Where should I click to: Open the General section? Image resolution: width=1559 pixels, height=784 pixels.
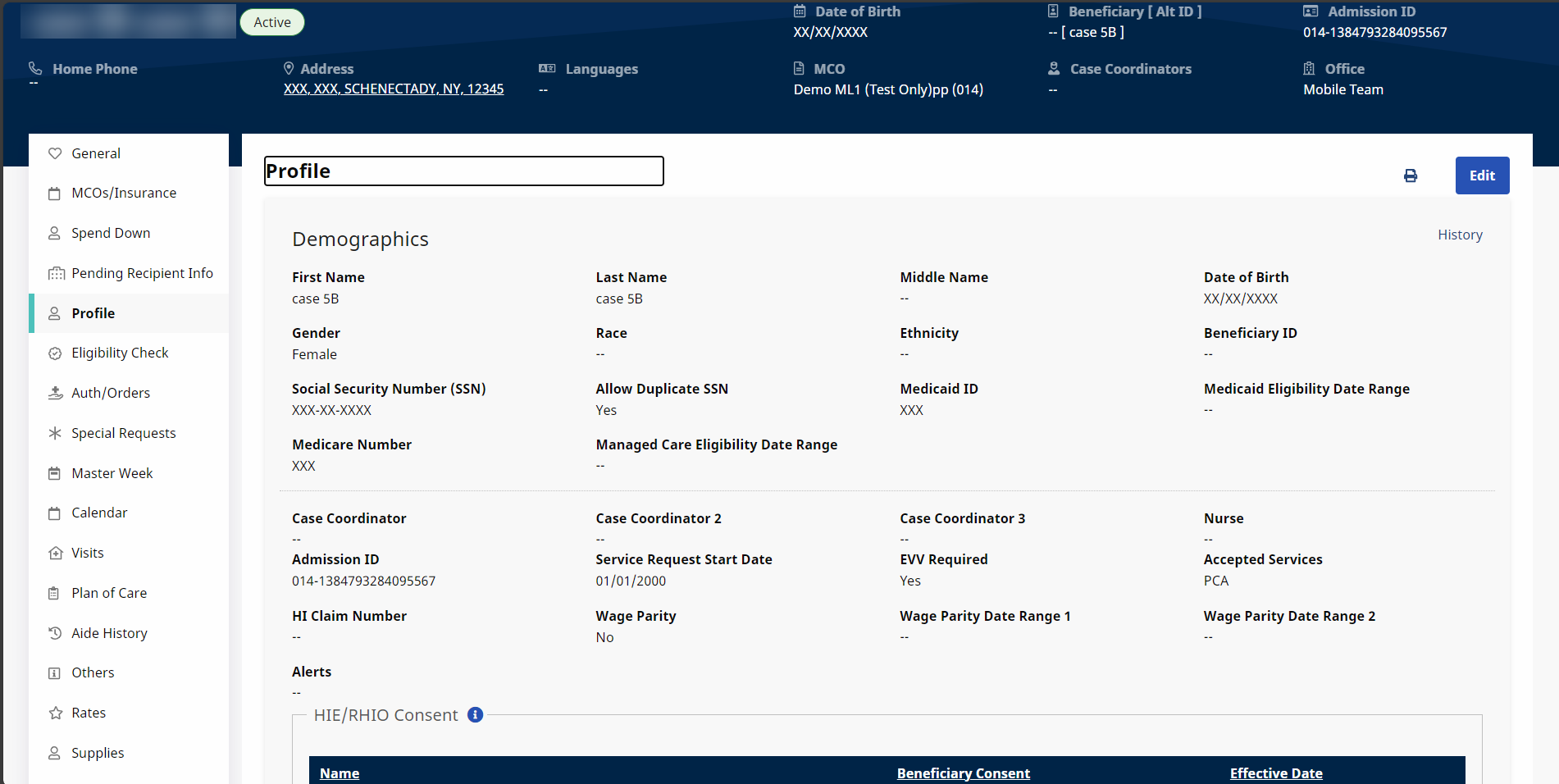point(129,153)
